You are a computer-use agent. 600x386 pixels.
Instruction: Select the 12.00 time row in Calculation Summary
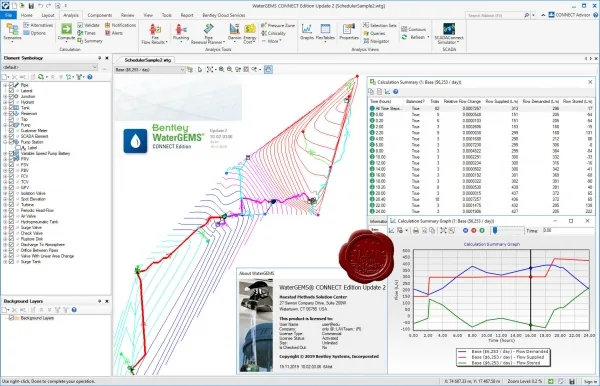pos(481,163)
